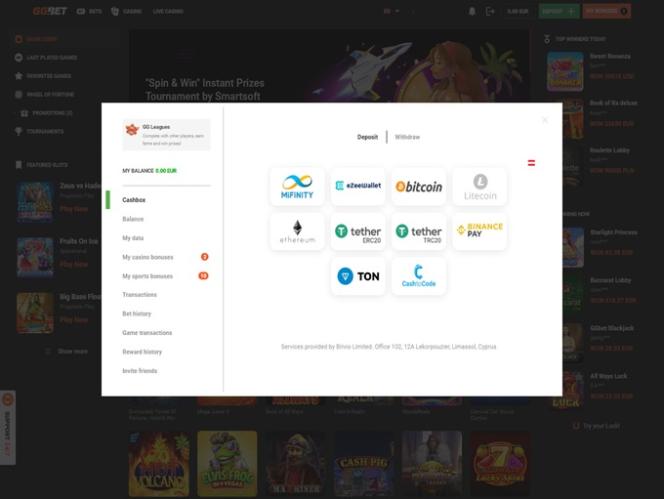Open language dropdown in top header
Viewport: 664px width, 499px height.
389,11
